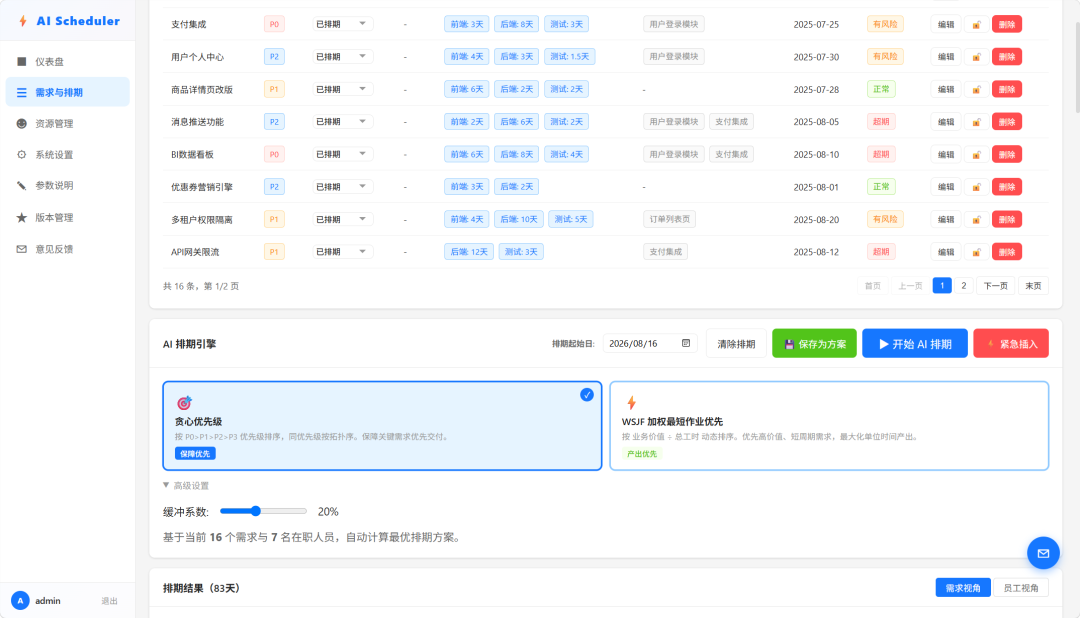
Task: Adjust the 缓冲系数 slider handle
Action: click(x=256, y=511)
